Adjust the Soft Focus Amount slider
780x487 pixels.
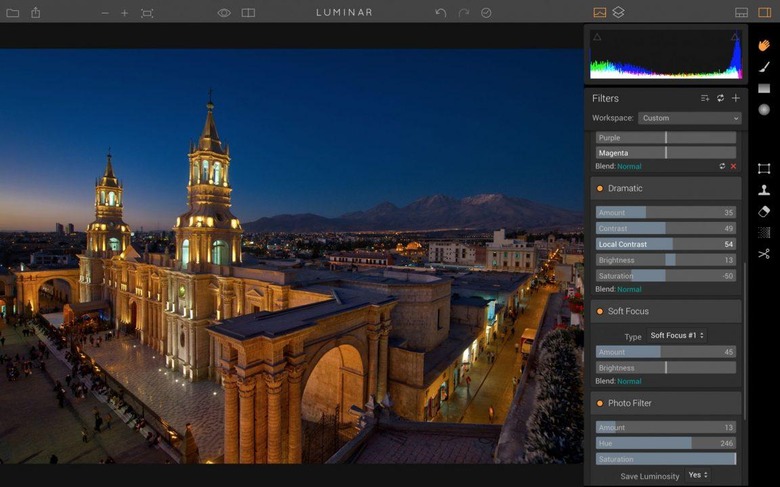pyautogui.click(x=666, y=352)
